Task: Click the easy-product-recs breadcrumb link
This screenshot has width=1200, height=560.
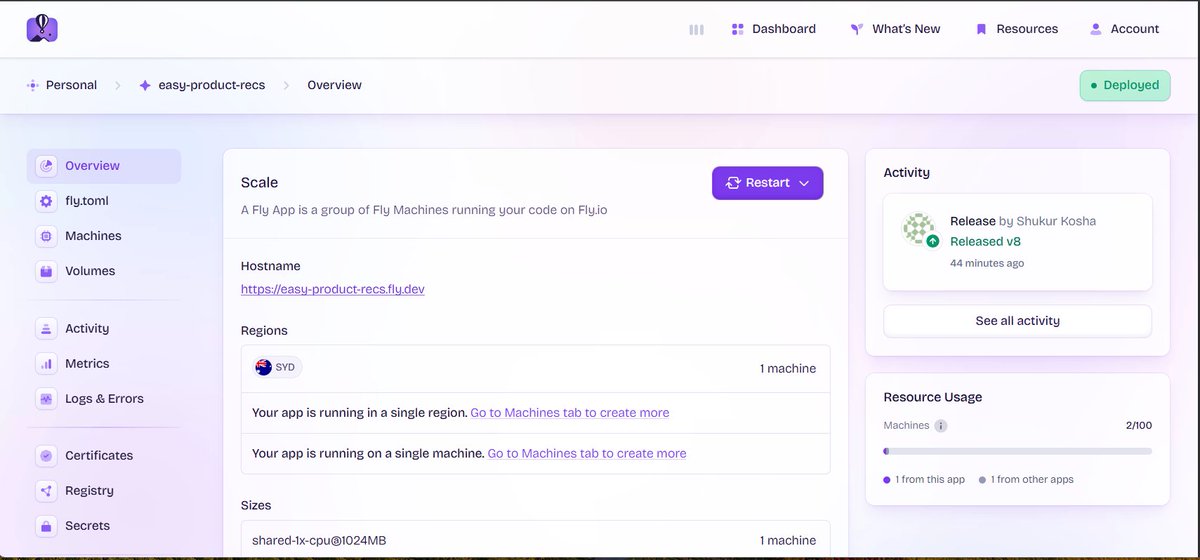Action: (x=212, y=85)
